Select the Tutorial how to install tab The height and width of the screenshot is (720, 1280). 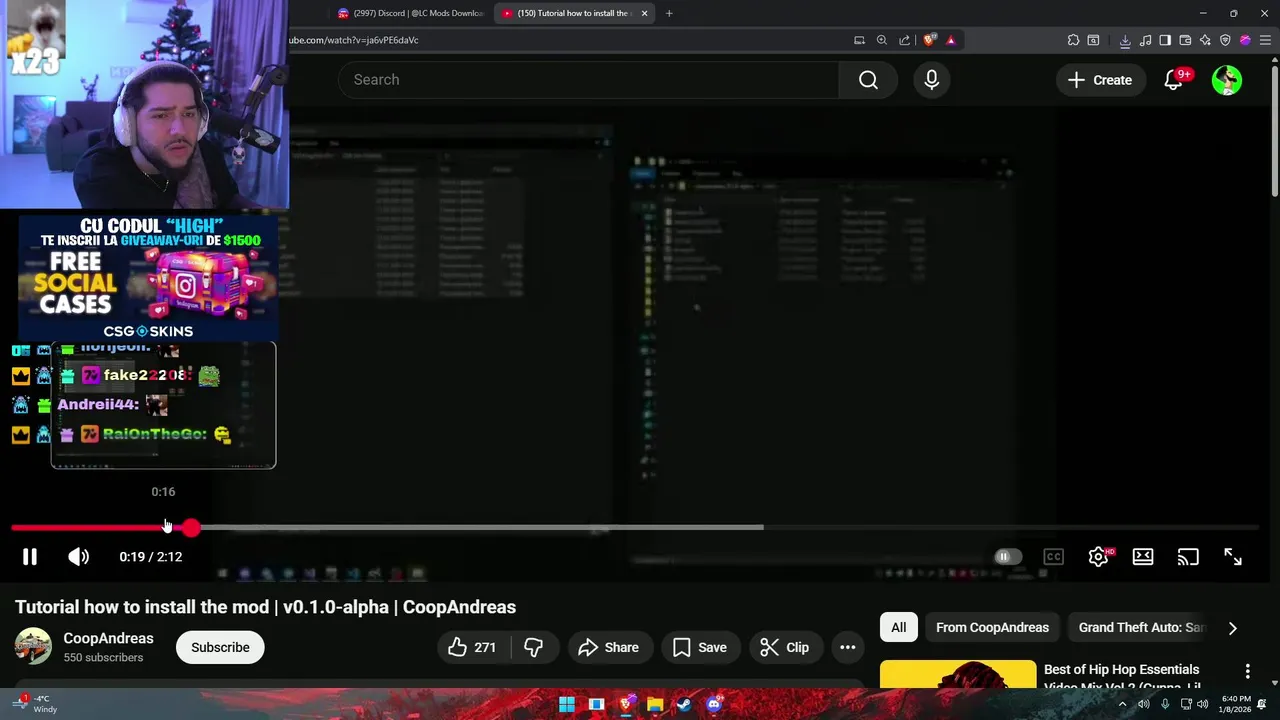[572, 13]
